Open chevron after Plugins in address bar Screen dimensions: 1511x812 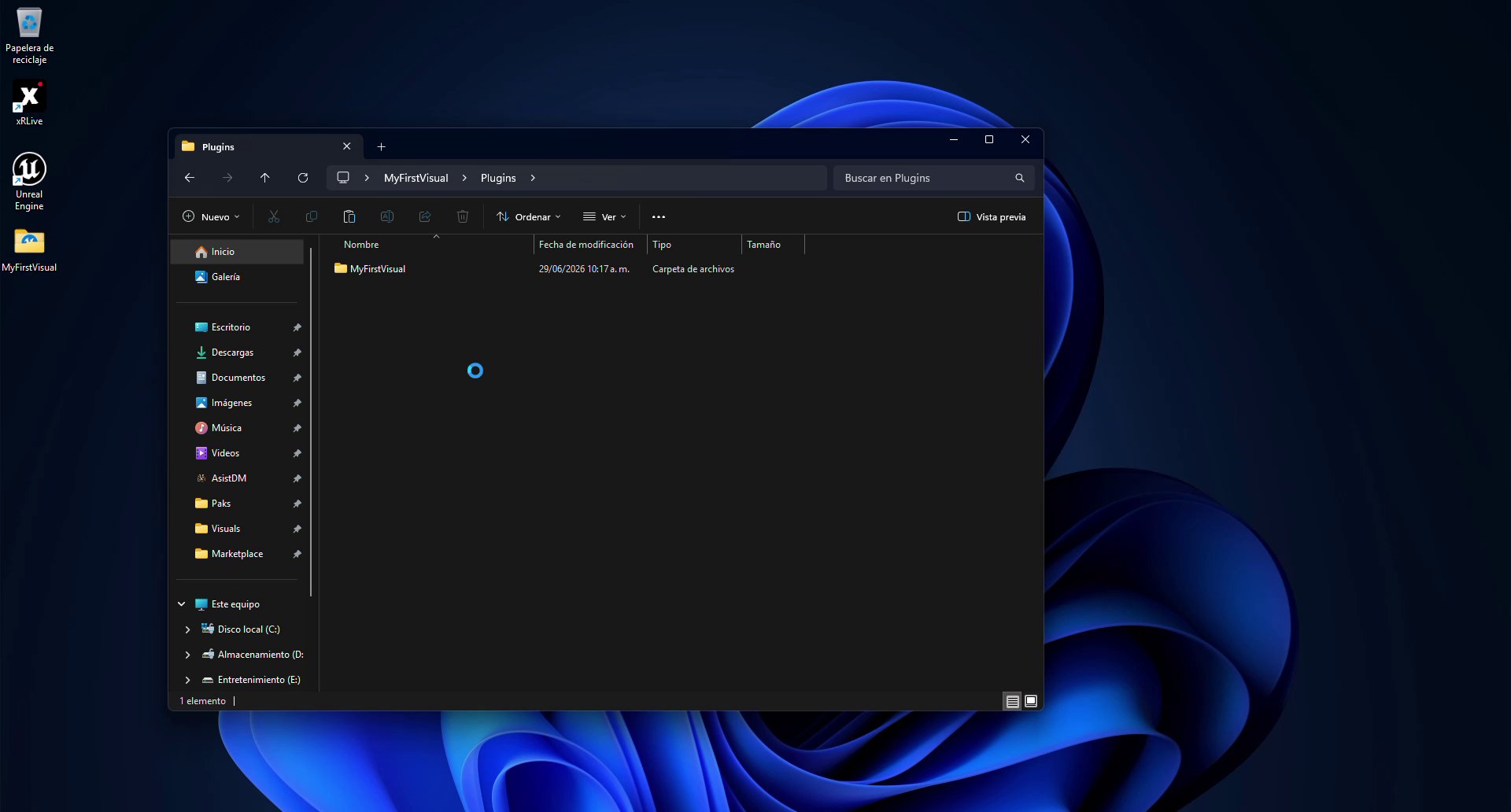pyautogui.click(x=533, y=178)
